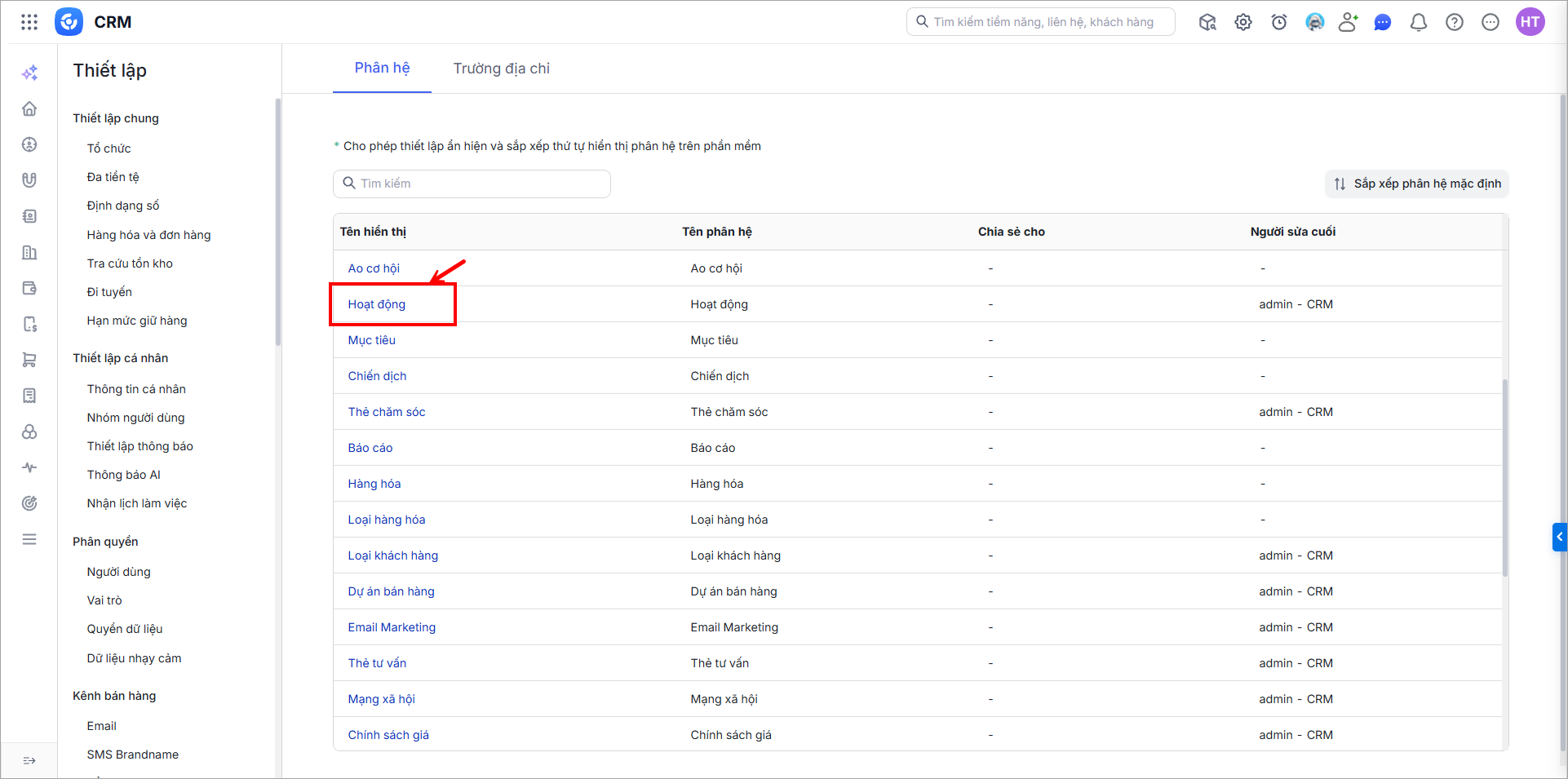Open Đa tiền tệ settings

pyautogui.click(x=113, y=177)
